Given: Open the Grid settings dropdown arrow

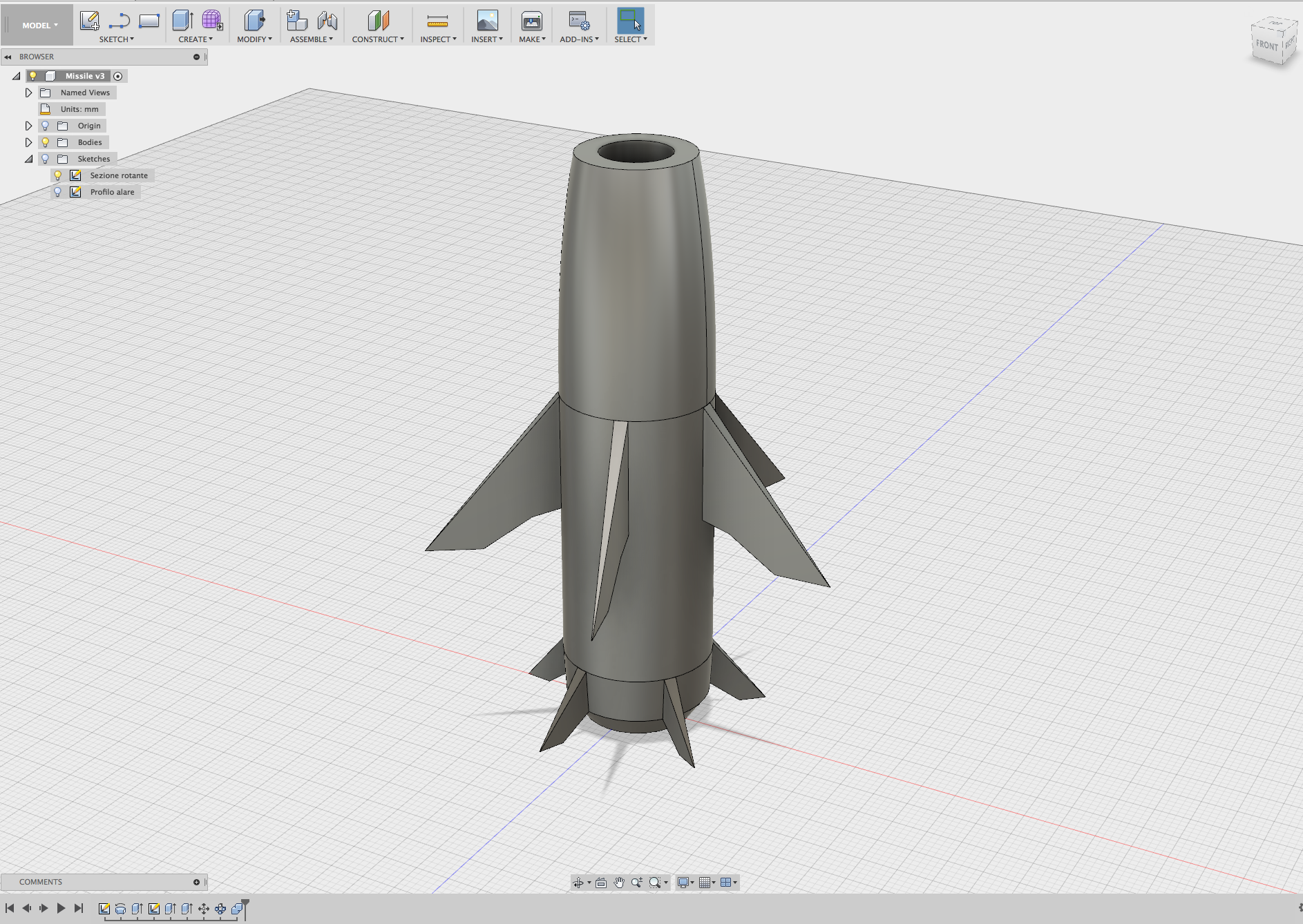Looking at the screenshot, I should 714,883.
